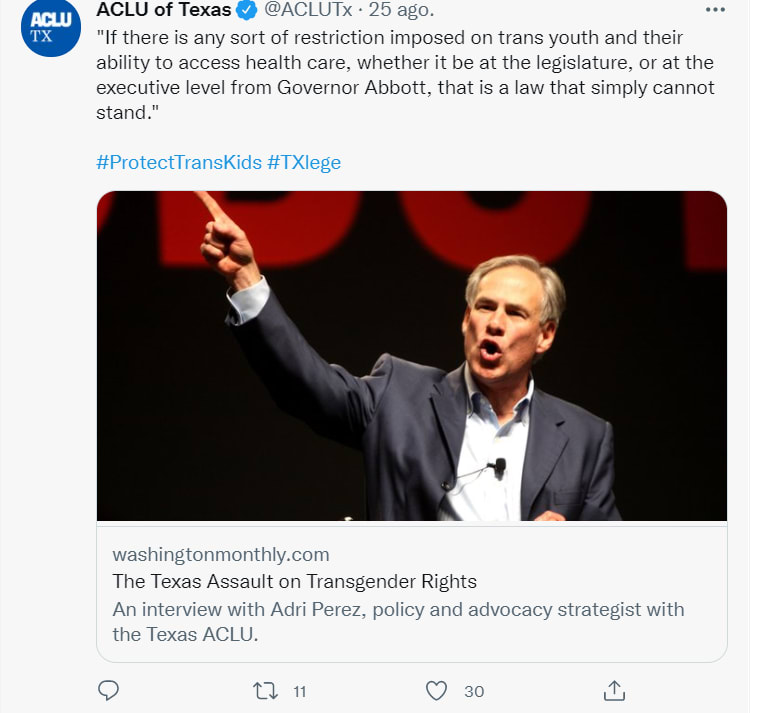Viewport: 760px width, 713px height.
Task: Click the @ACLUTx handle
Action: coord(309,11)
